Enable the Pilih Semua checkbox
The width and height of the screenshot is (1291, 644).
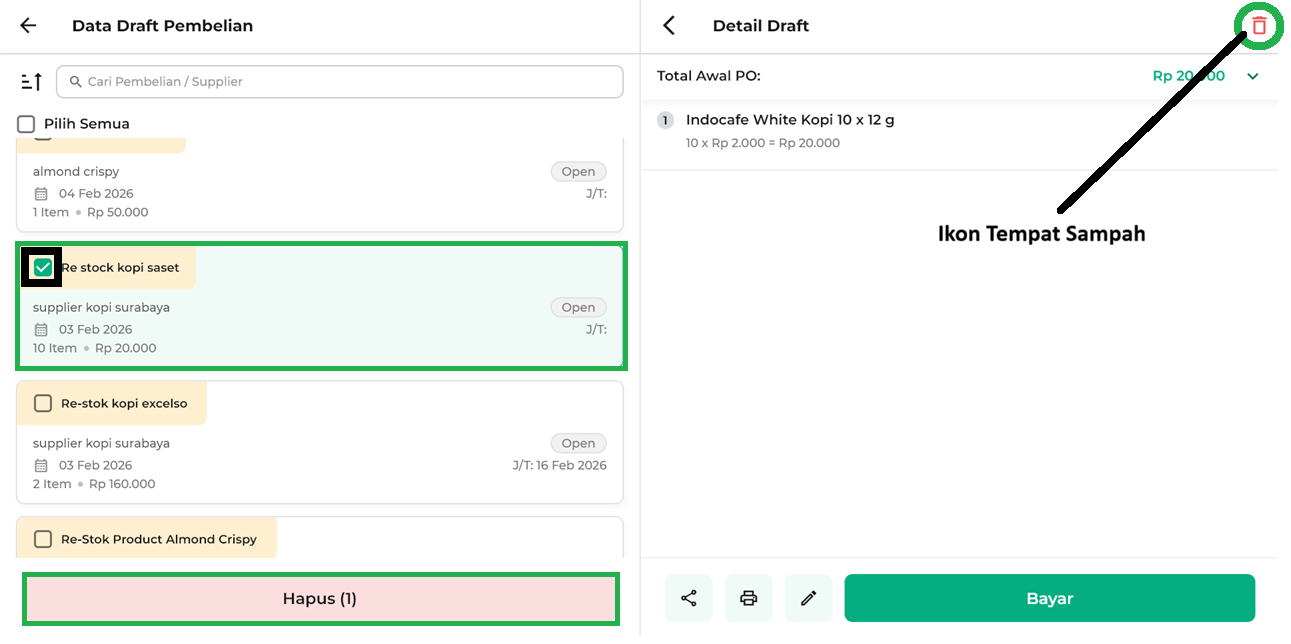click(x=26, y=124)
